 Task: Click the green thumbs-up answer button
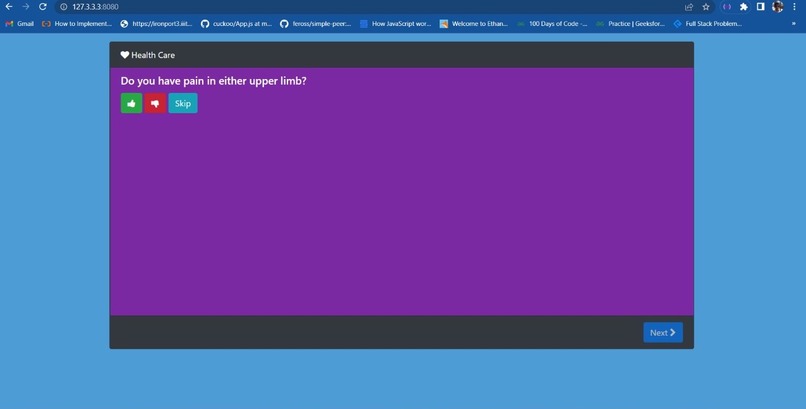point(131,103)
